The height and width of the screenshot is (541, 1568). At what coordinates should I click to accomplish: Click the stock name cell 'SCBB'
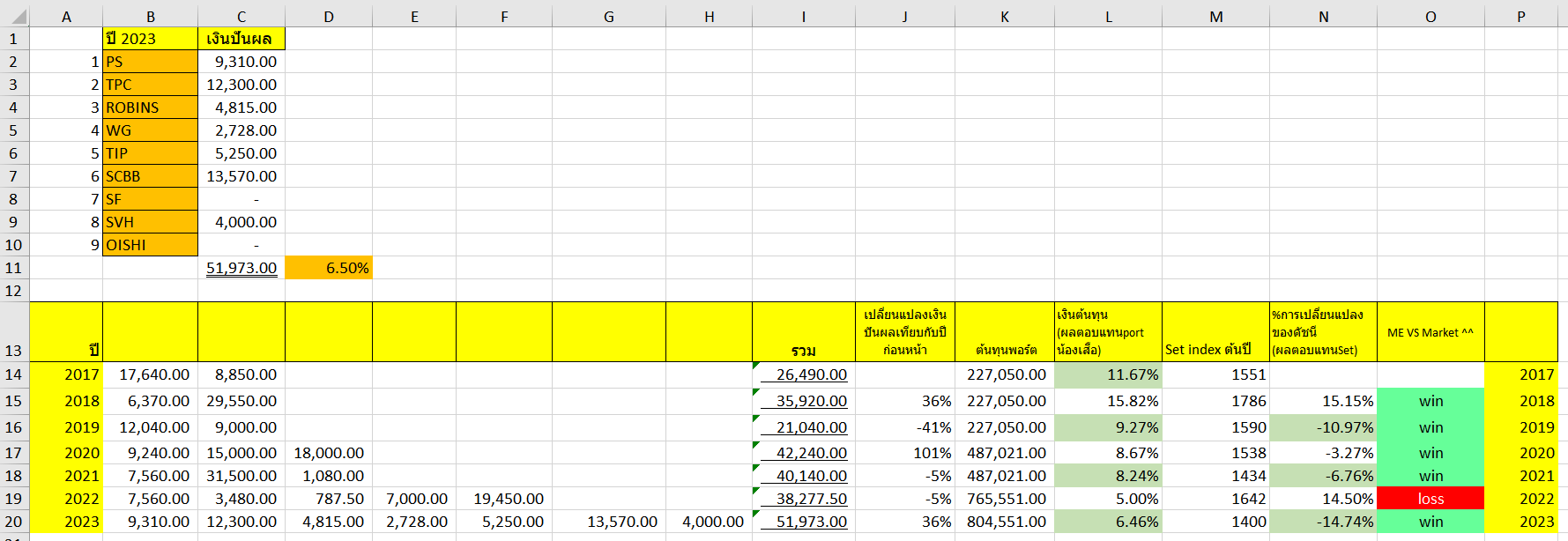point(150,176)
